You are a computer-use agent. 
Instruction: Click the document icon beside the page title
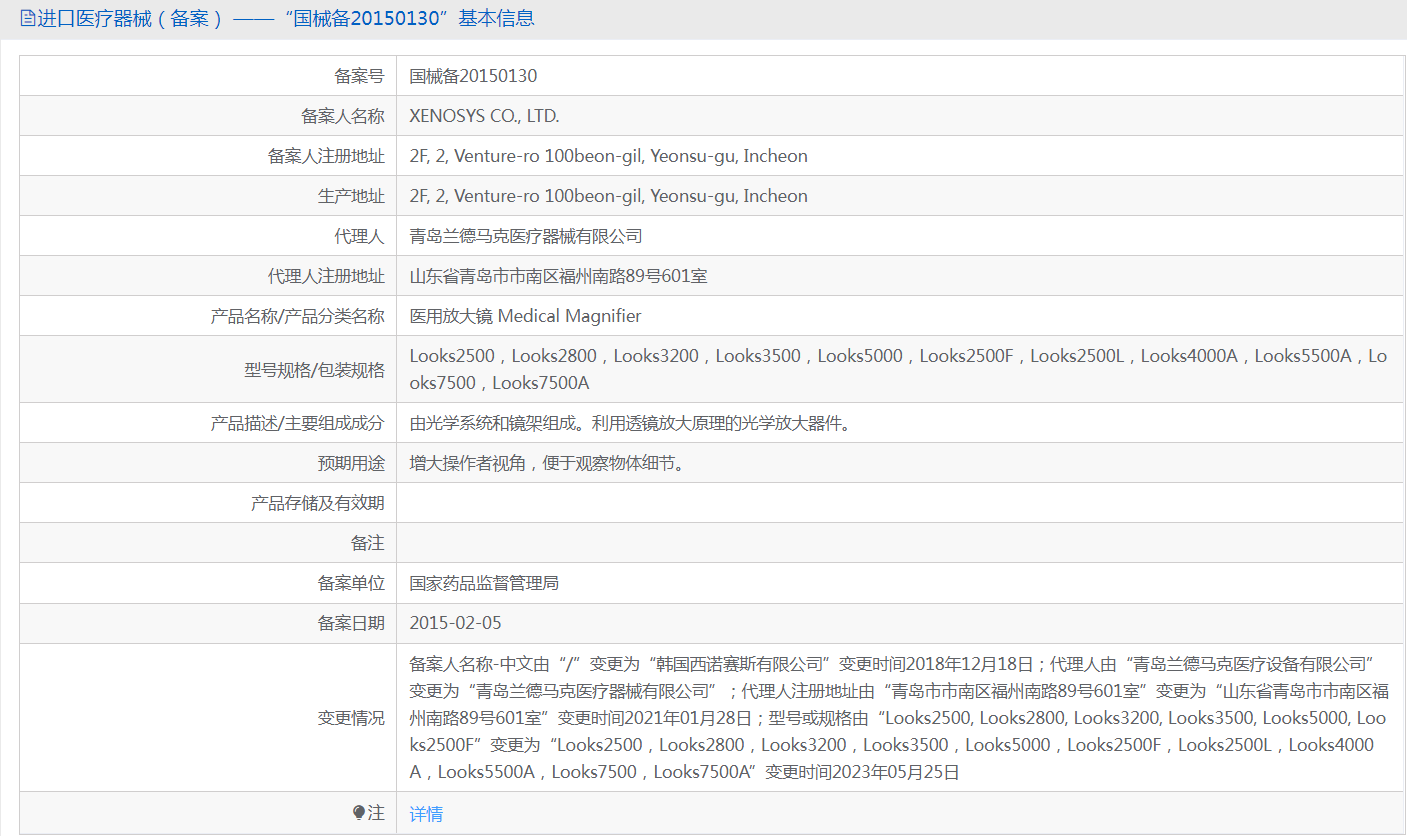tap(27, 18)
